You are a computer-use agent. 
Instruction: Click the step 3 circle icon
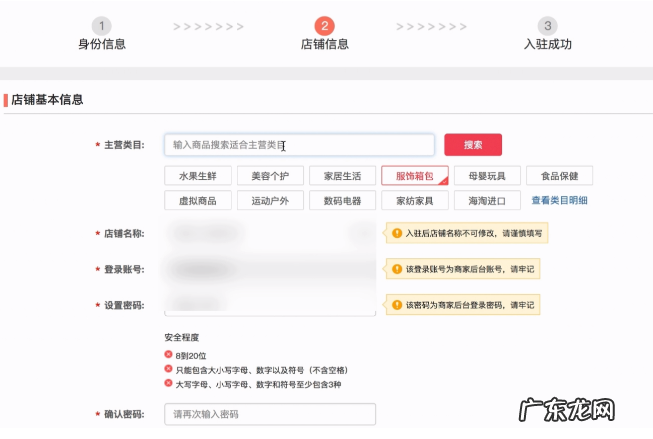tap(548, 26)
